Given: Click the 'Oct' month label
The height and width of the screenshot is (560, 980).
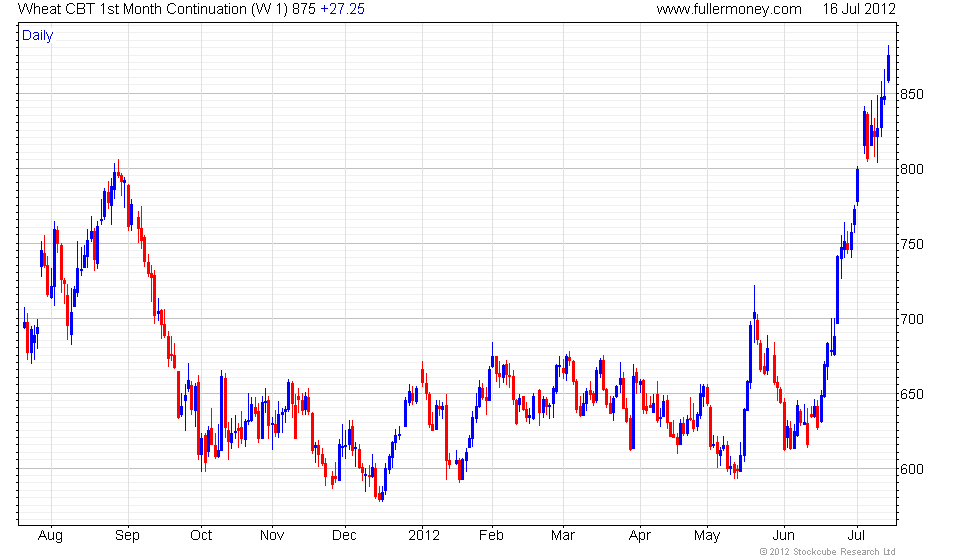Looking at the screenshot, I should pyautogui.click(x=201, y=536).
